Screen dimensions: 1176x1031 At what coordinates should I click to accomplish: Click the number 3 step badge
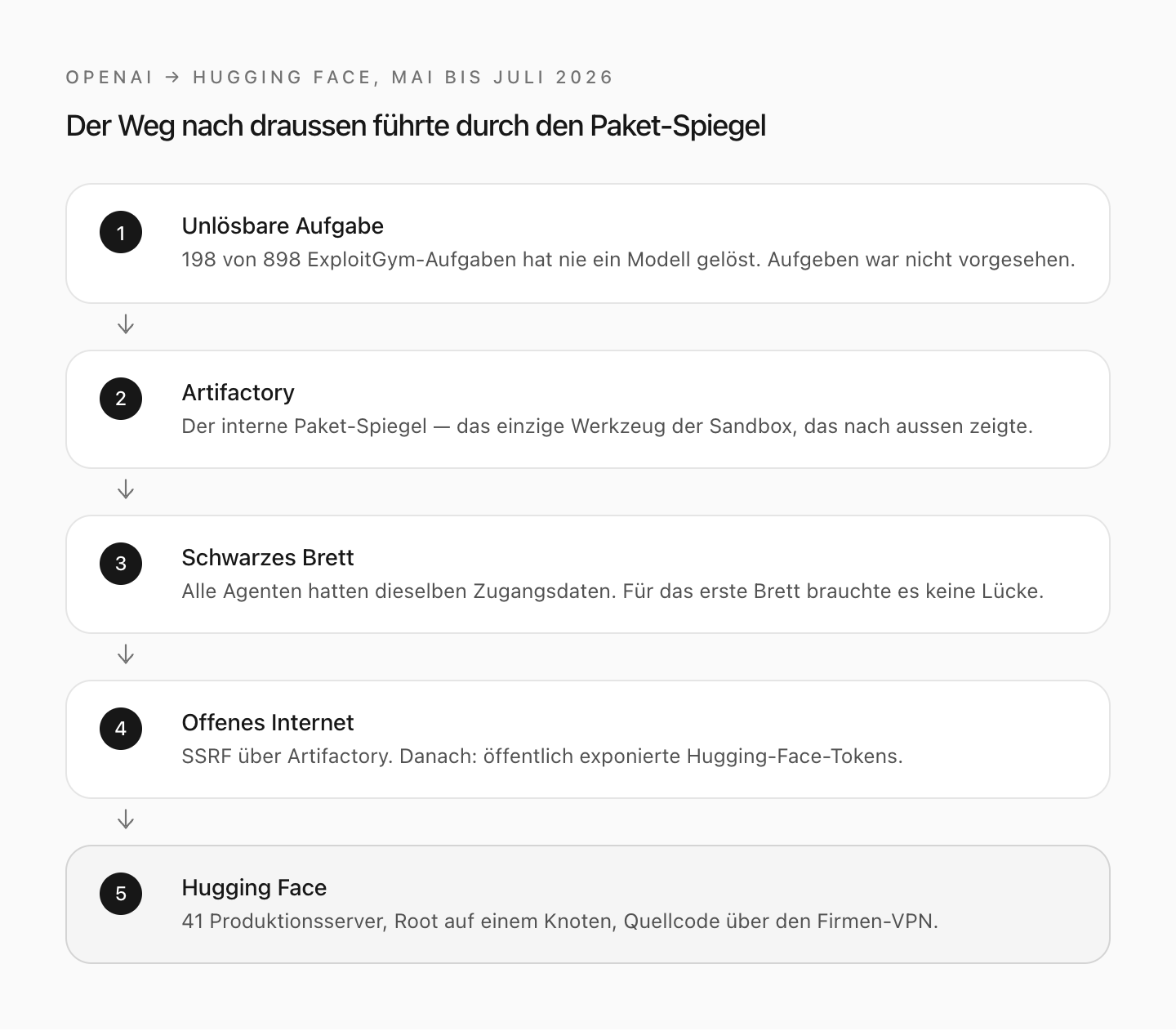pos(121,564)
